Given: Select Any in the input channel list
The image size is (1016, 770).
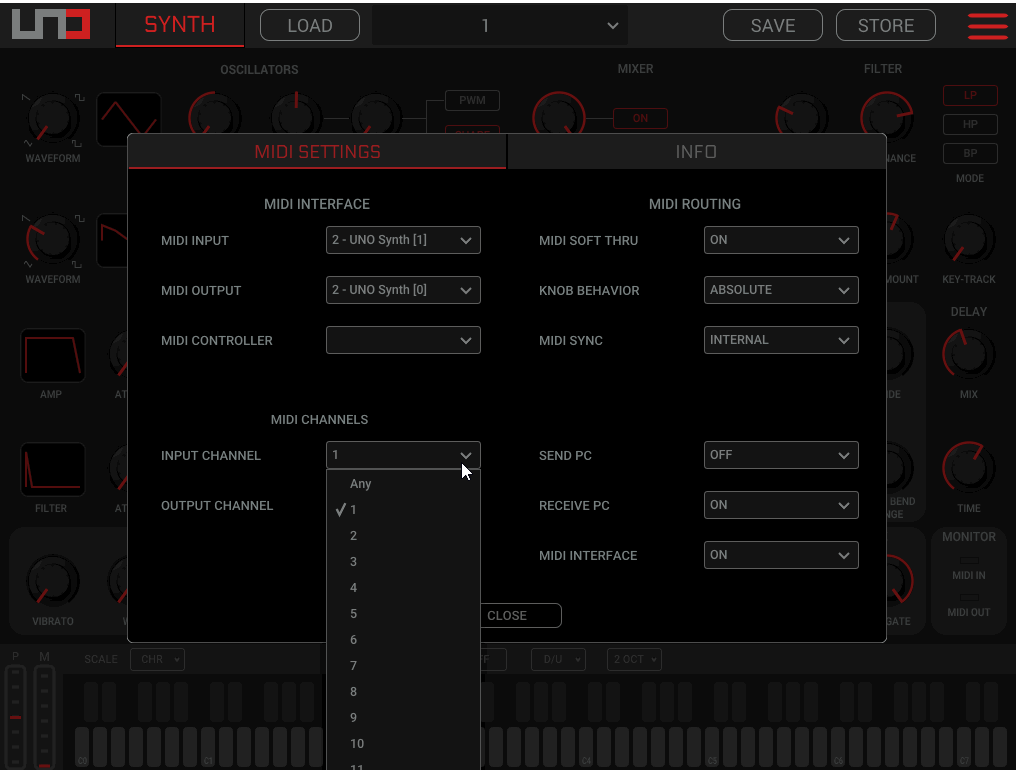Looking at the screenshot, I should [x=403, y=484].
